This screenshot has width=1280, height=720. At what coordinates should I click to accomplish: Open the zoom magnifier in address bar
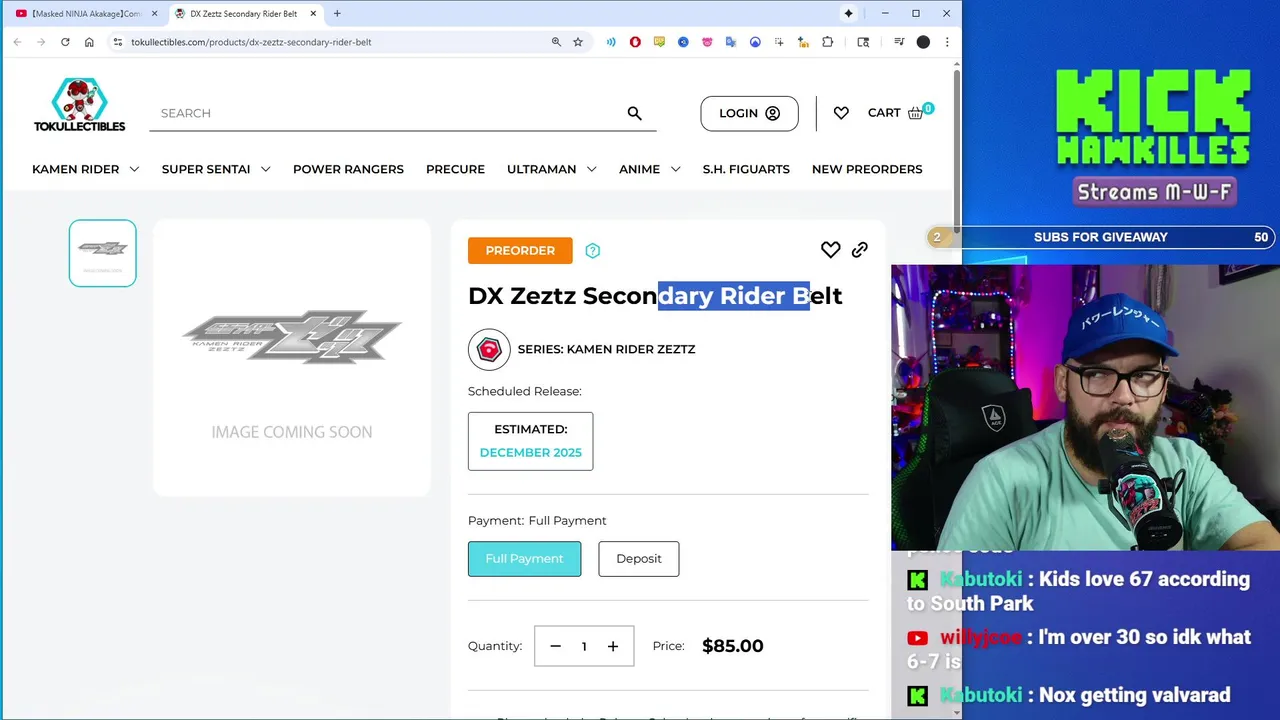(556, 42)
